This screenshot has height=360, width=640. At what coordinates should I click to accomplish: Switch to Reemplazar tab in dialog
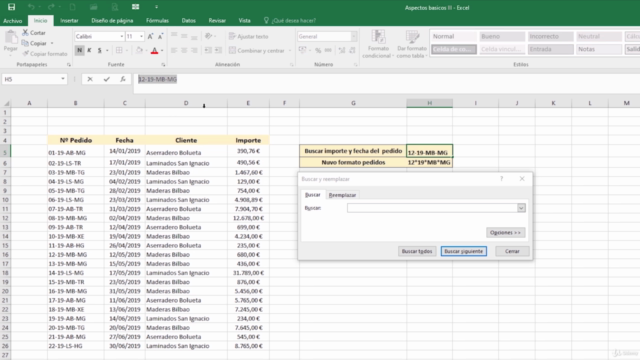(x=342, y=195)
